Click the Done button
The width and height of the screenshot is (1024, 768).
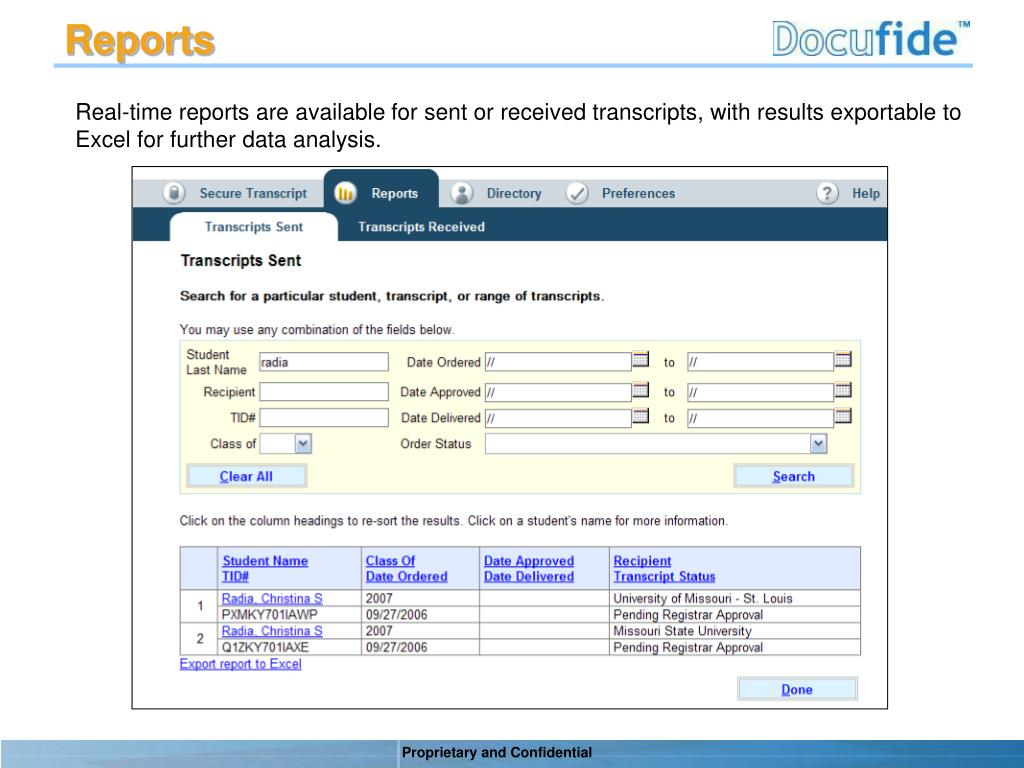click(797, 689)
